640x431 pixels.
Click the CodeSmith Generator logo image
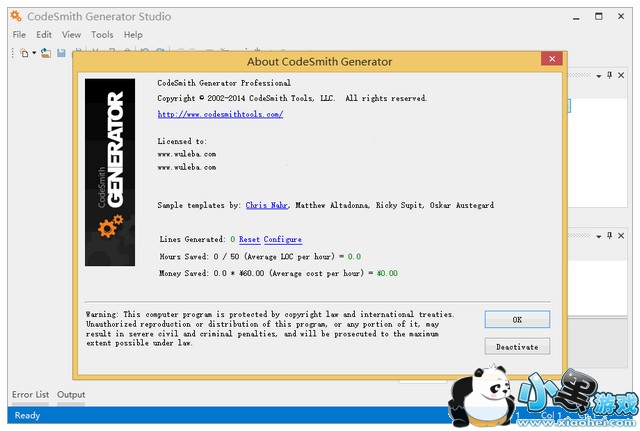tap(110, 172)
